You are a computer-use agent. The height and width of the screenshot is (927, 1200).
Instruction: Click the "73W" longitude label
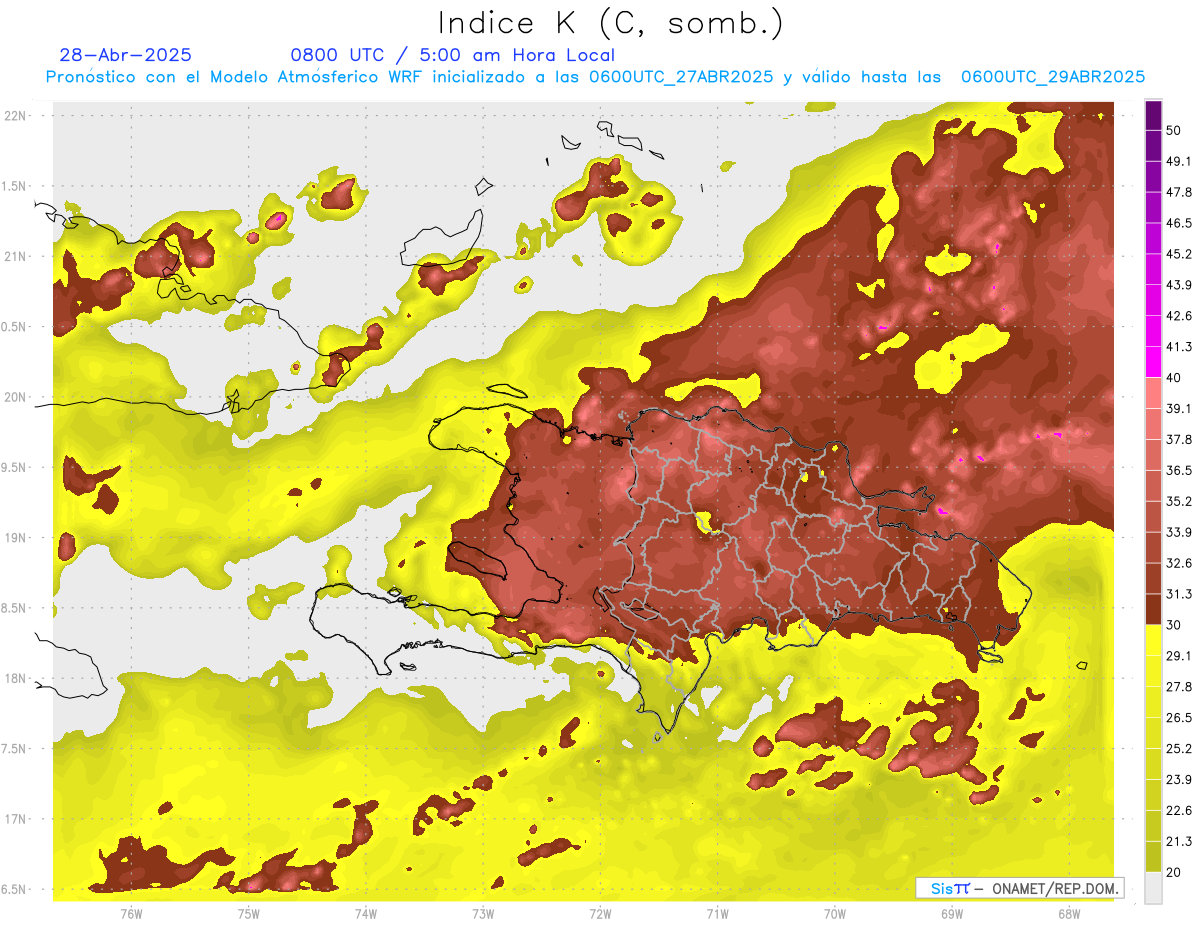tap(483, 912)
